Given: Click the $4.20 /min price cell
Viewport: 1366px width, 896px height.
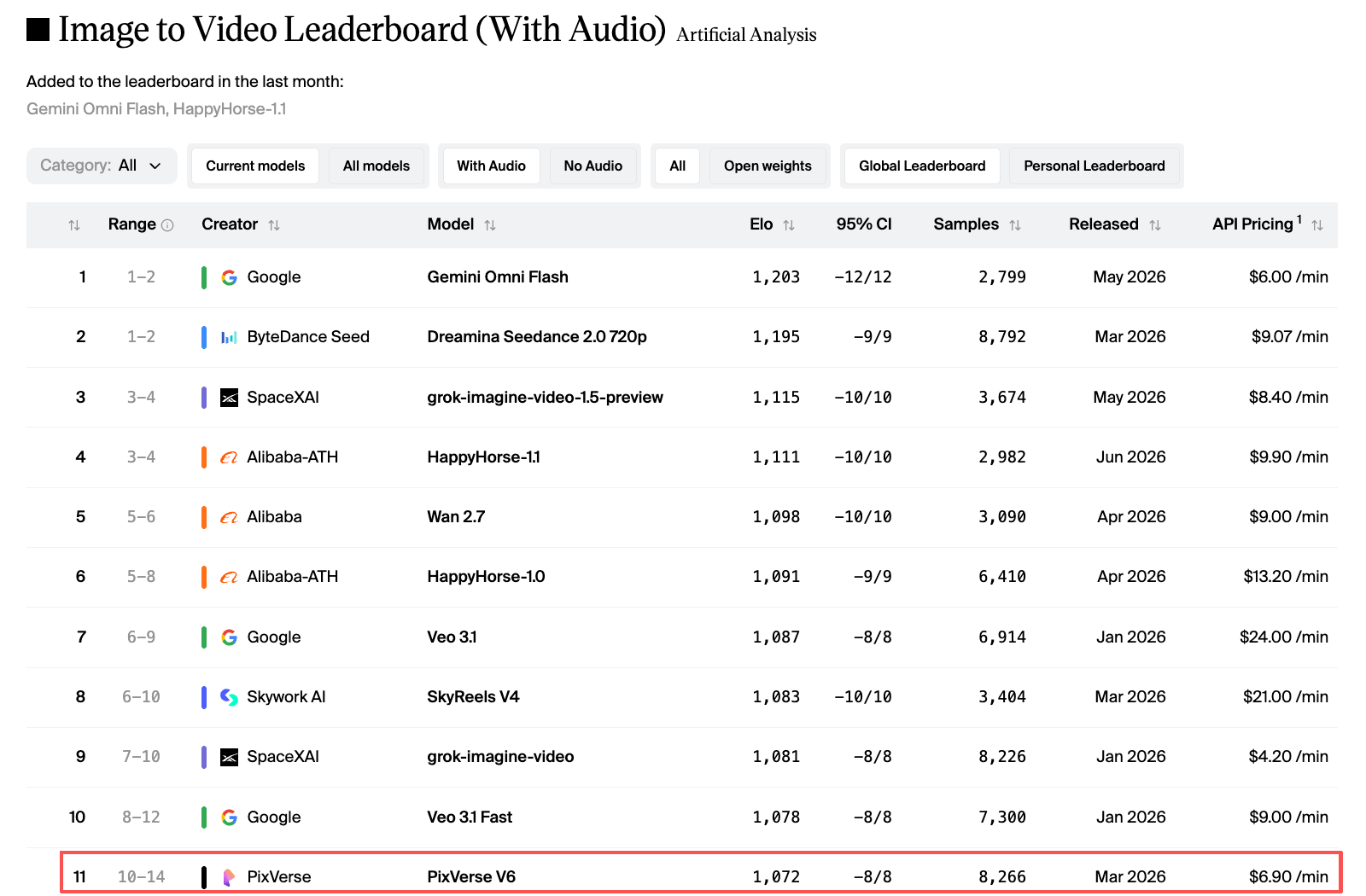Looking at the screenshot, I should click(x=1288, y=757).
